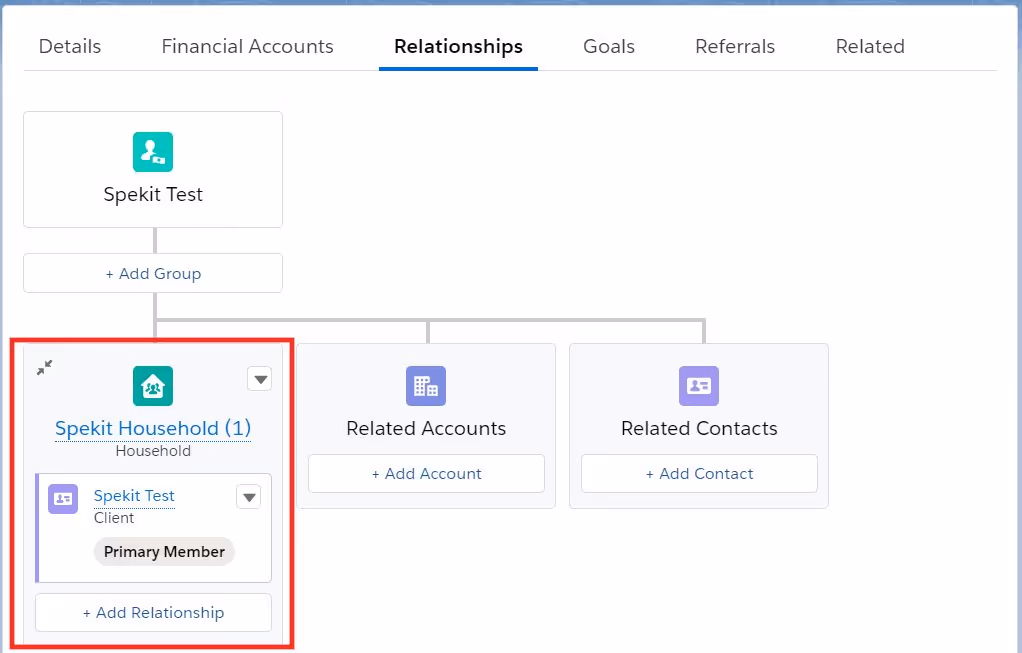Viewport: 1022px width, 653px height.
Task: Click the Spekit Test person account icon
Action: [153, 152]
